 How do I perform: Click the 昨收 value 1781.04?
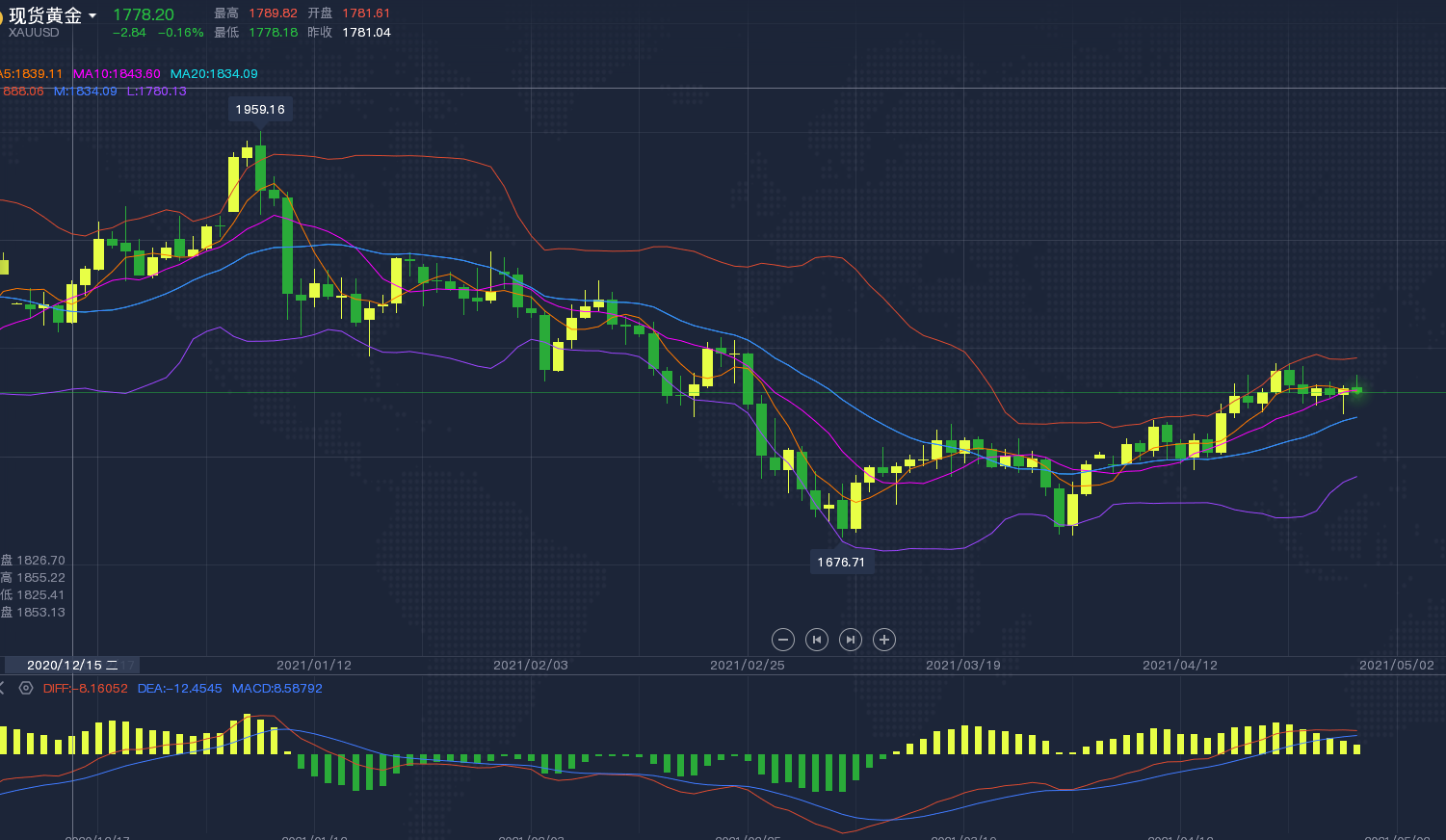[x=366, y=33]
